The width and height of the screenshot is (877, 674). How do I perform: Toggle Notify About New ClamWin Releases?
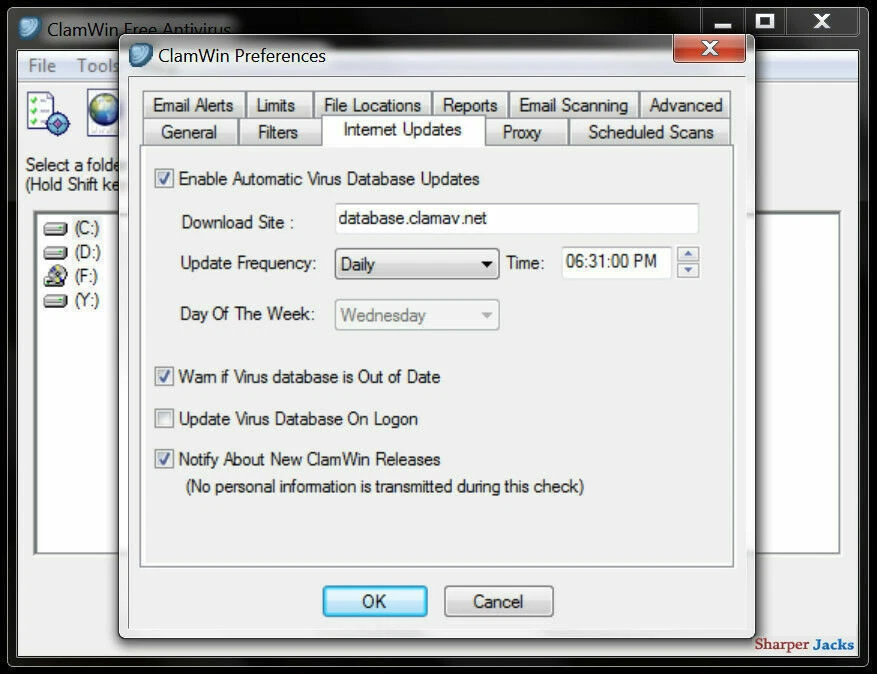pos(164,460)
